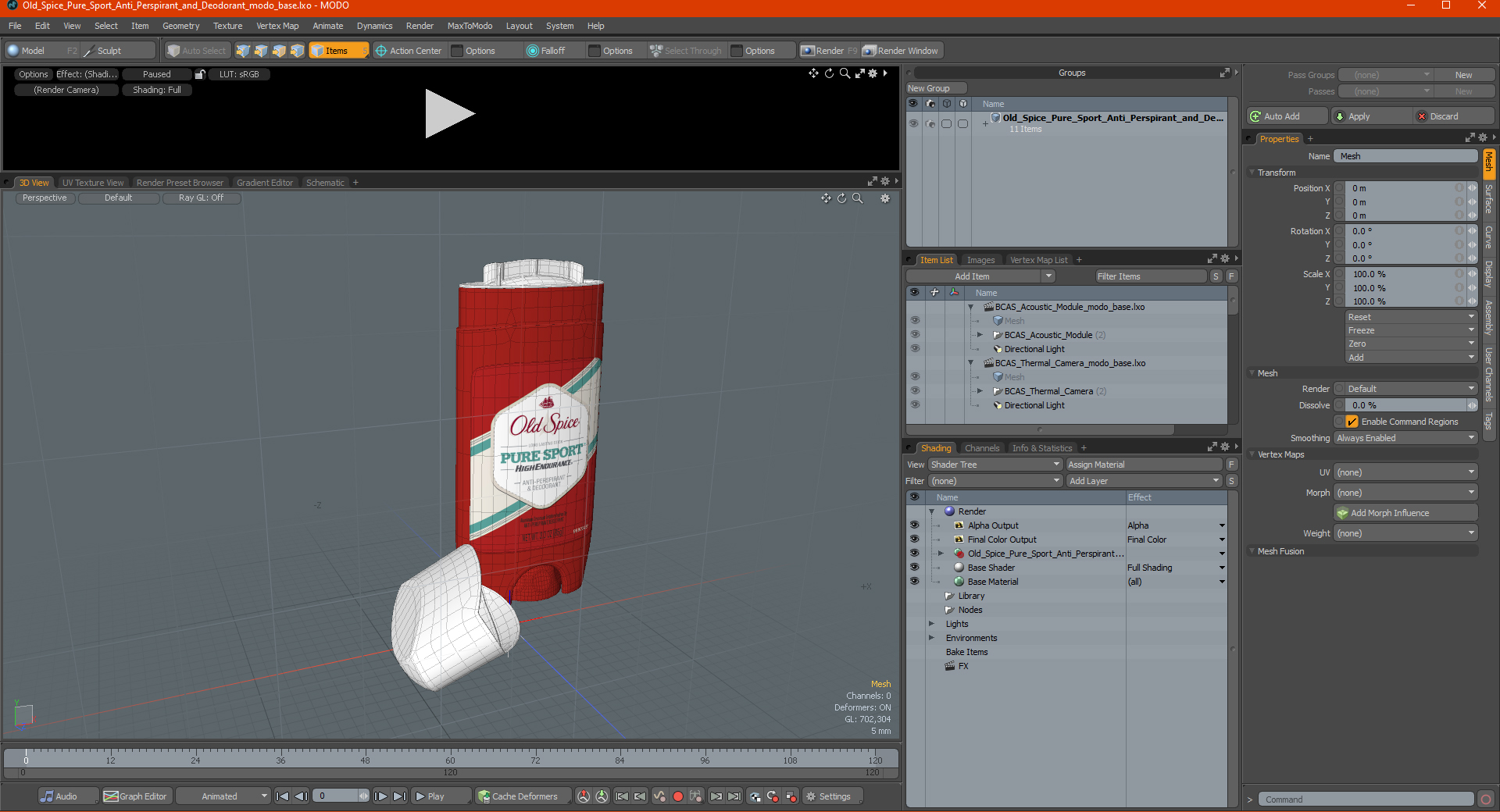The image size is (1500, 812).
Task: Click Auto Add button
Action: point(1287,116)
